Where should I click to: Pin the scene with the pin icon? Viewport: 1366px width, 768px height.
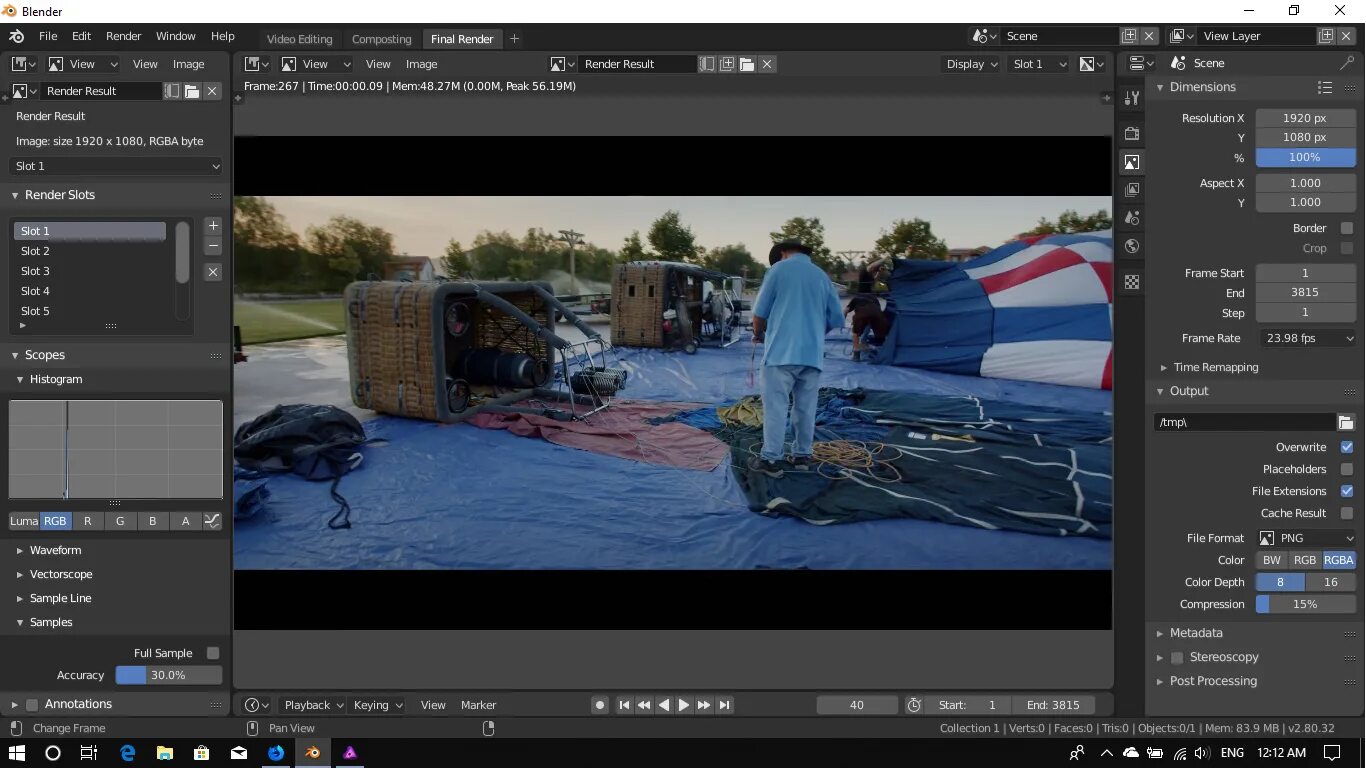click(1348, 63)
